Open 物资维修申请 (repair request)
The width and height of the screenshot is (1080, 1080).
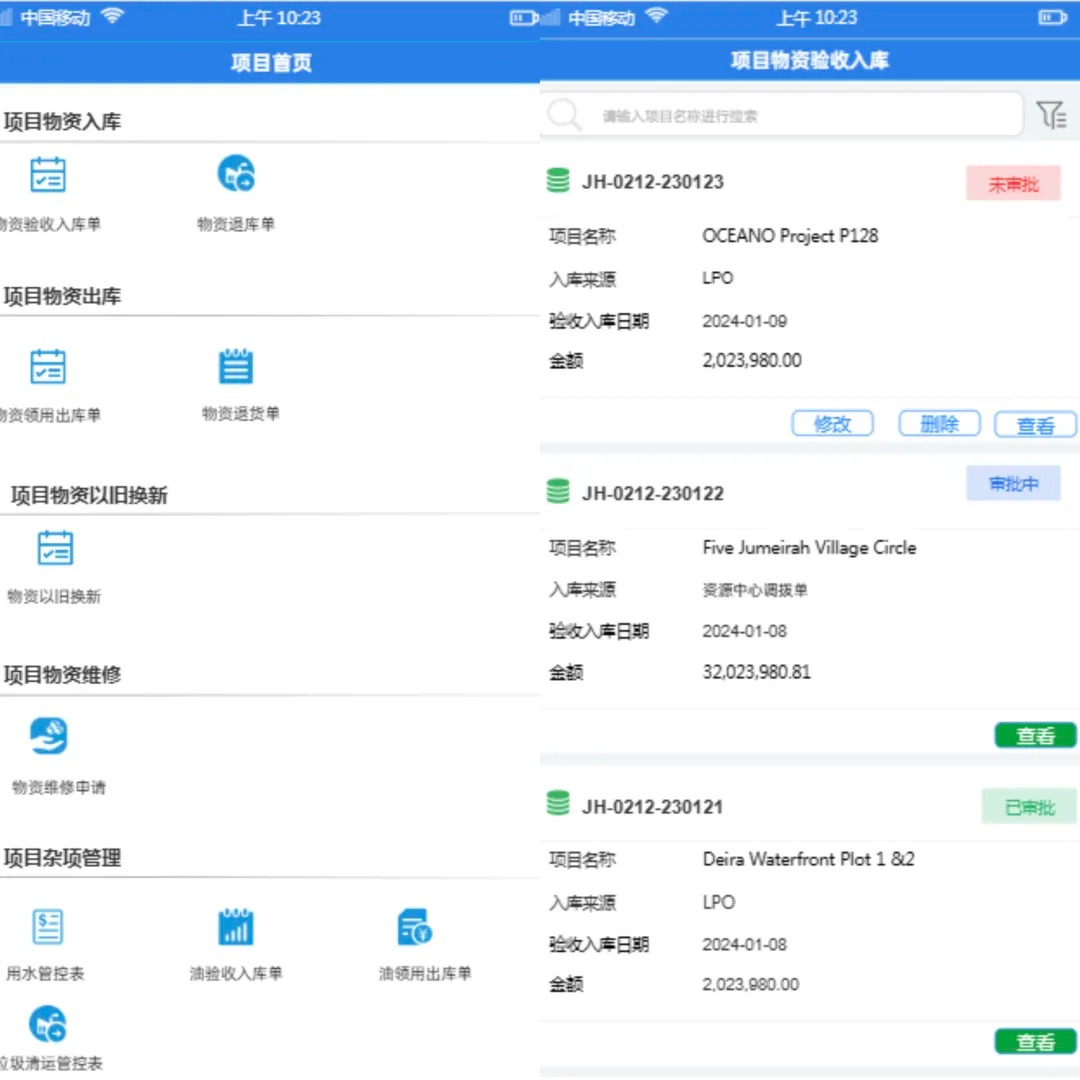[45, 735]
